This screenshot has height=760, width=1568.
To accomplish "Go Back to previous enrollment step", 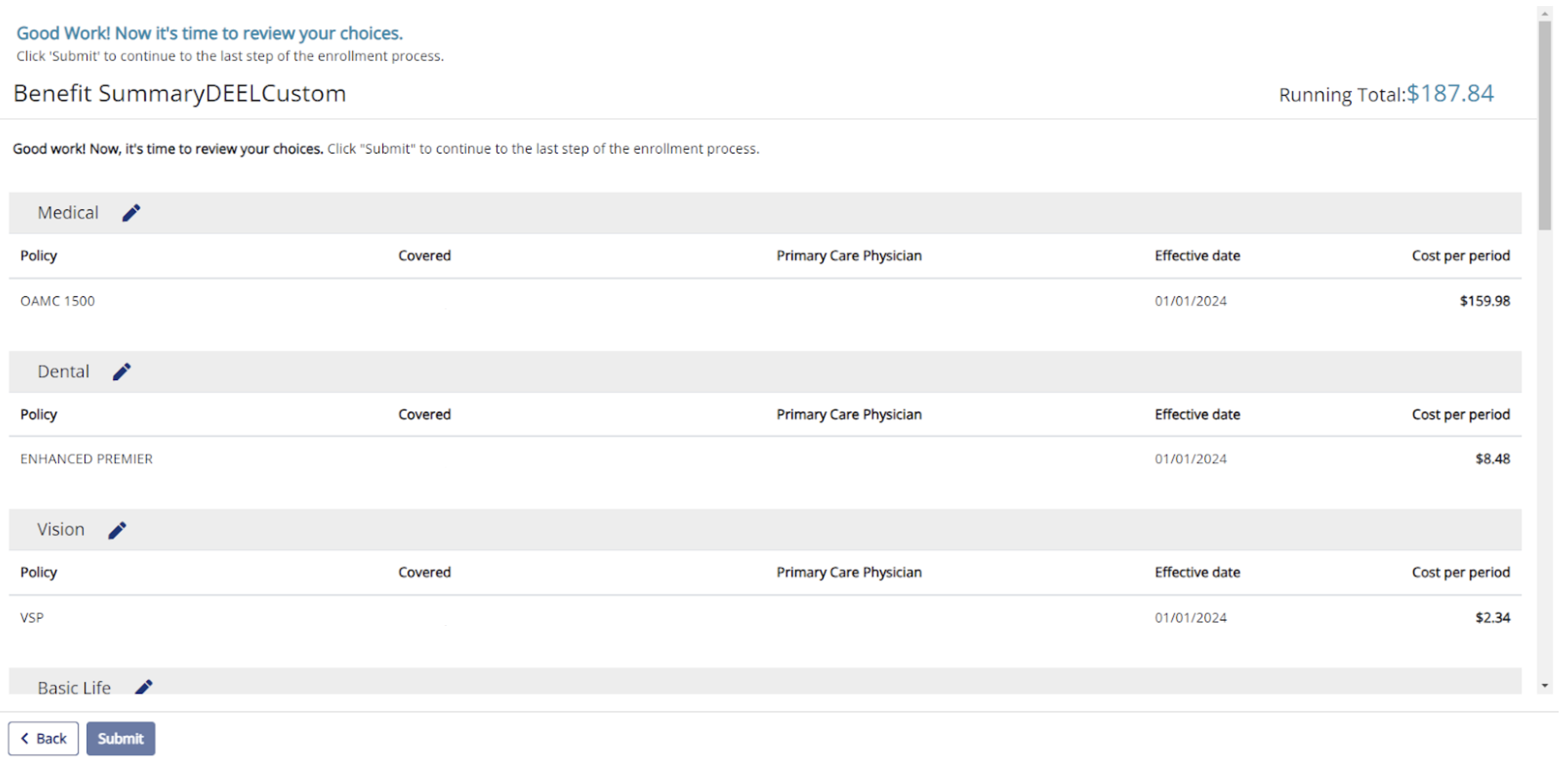I will (43, 738).
